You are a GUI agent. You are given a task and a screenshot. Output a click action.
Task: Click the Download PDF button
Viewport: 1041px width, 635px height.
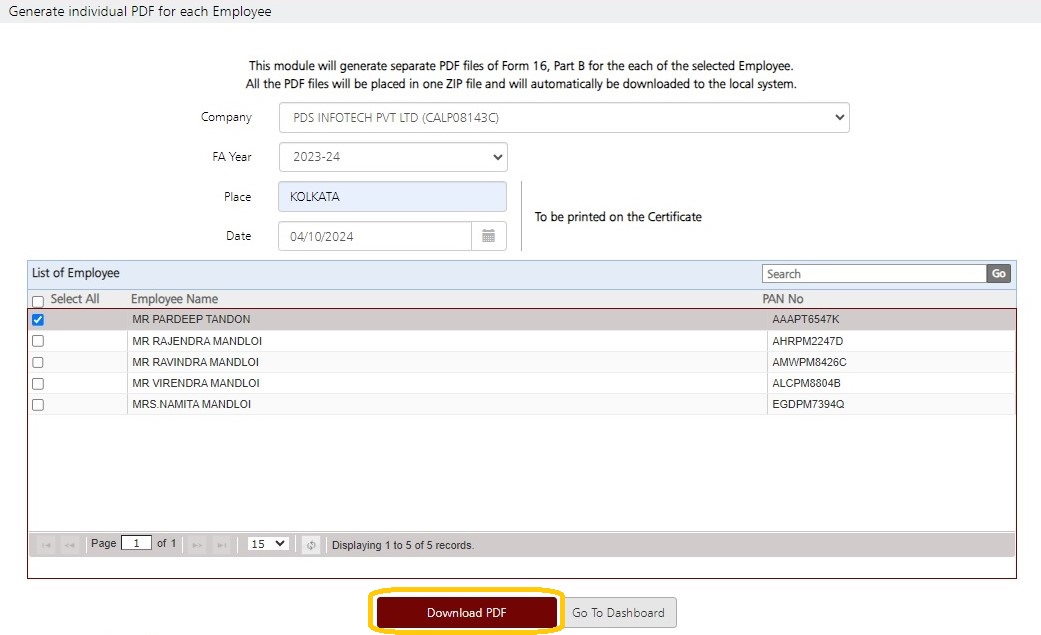(x=467, y=612)
